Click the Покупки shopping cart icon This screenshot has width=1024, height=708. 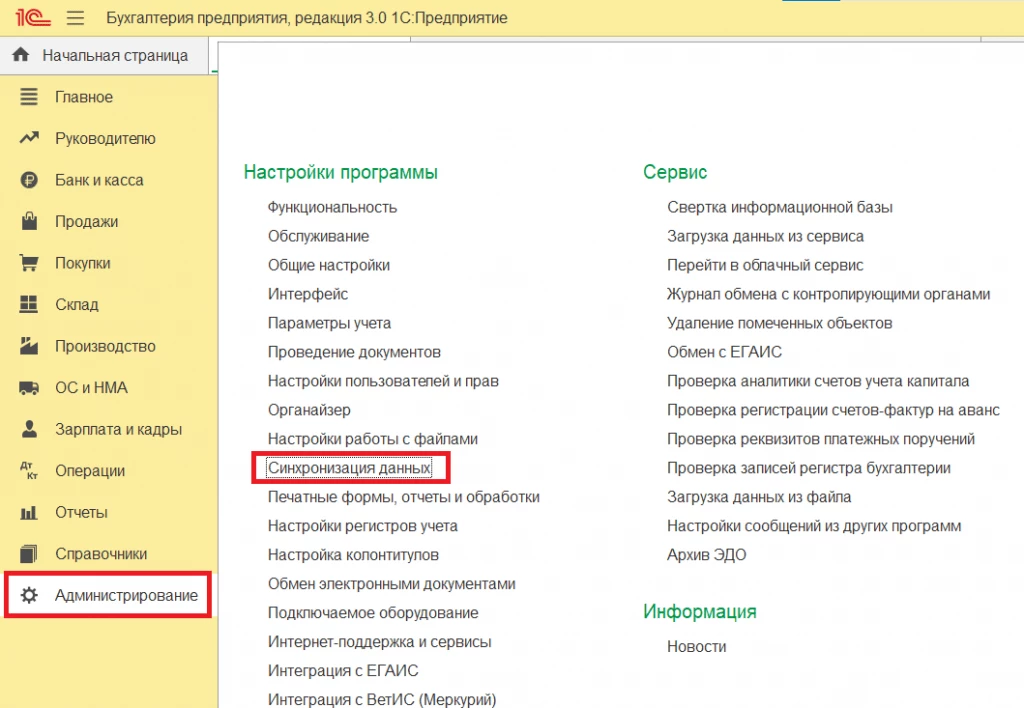point(29,263)
